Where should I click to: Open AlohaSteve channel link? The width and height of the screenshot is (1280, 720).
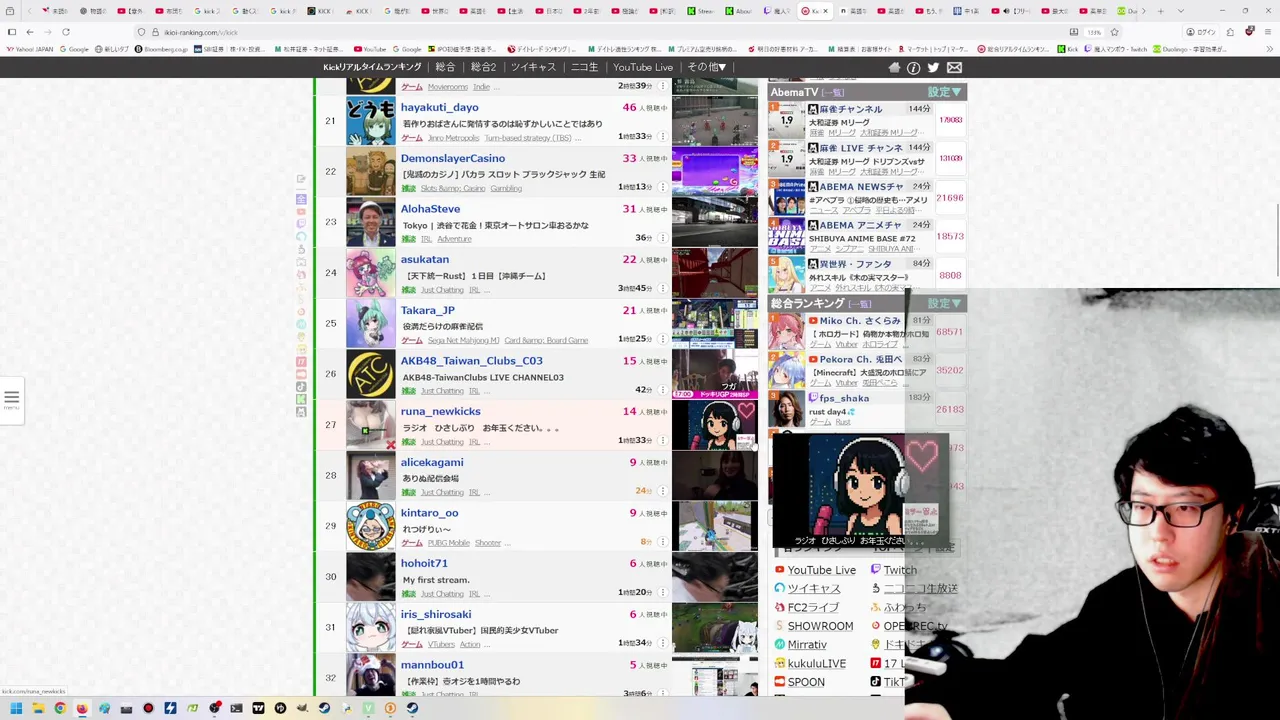click(x=430, y=209)
